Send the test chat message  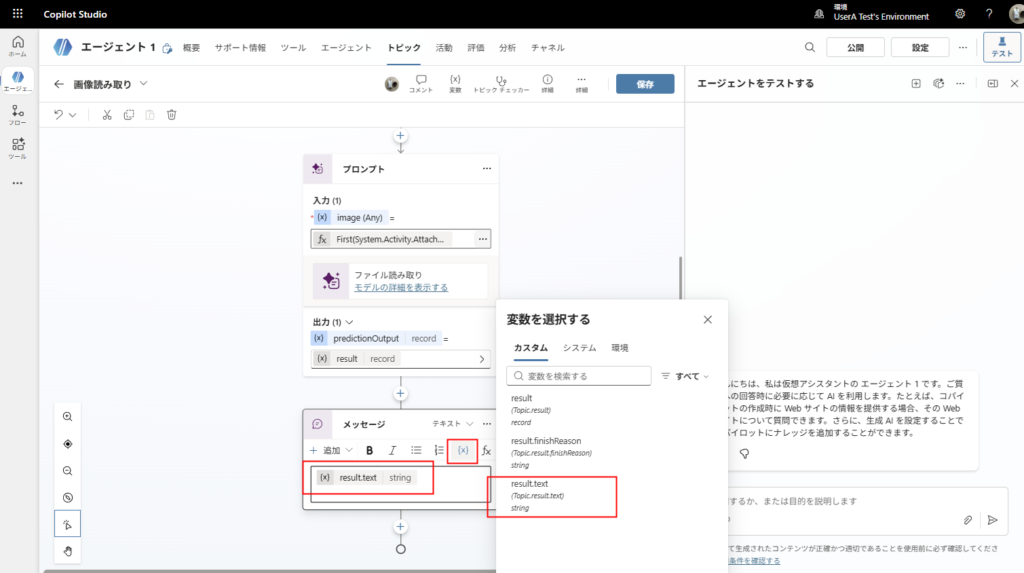tap(993, 520)
